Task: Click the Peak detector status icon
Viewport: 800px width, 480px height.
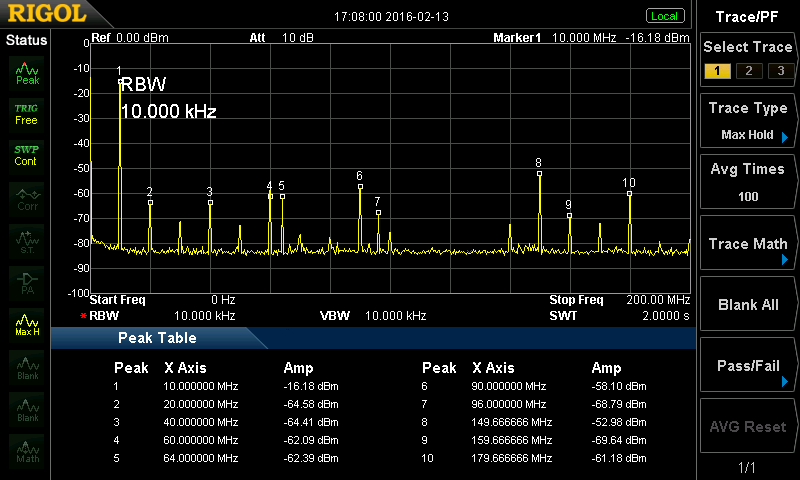Action: (x=27, y=72)
